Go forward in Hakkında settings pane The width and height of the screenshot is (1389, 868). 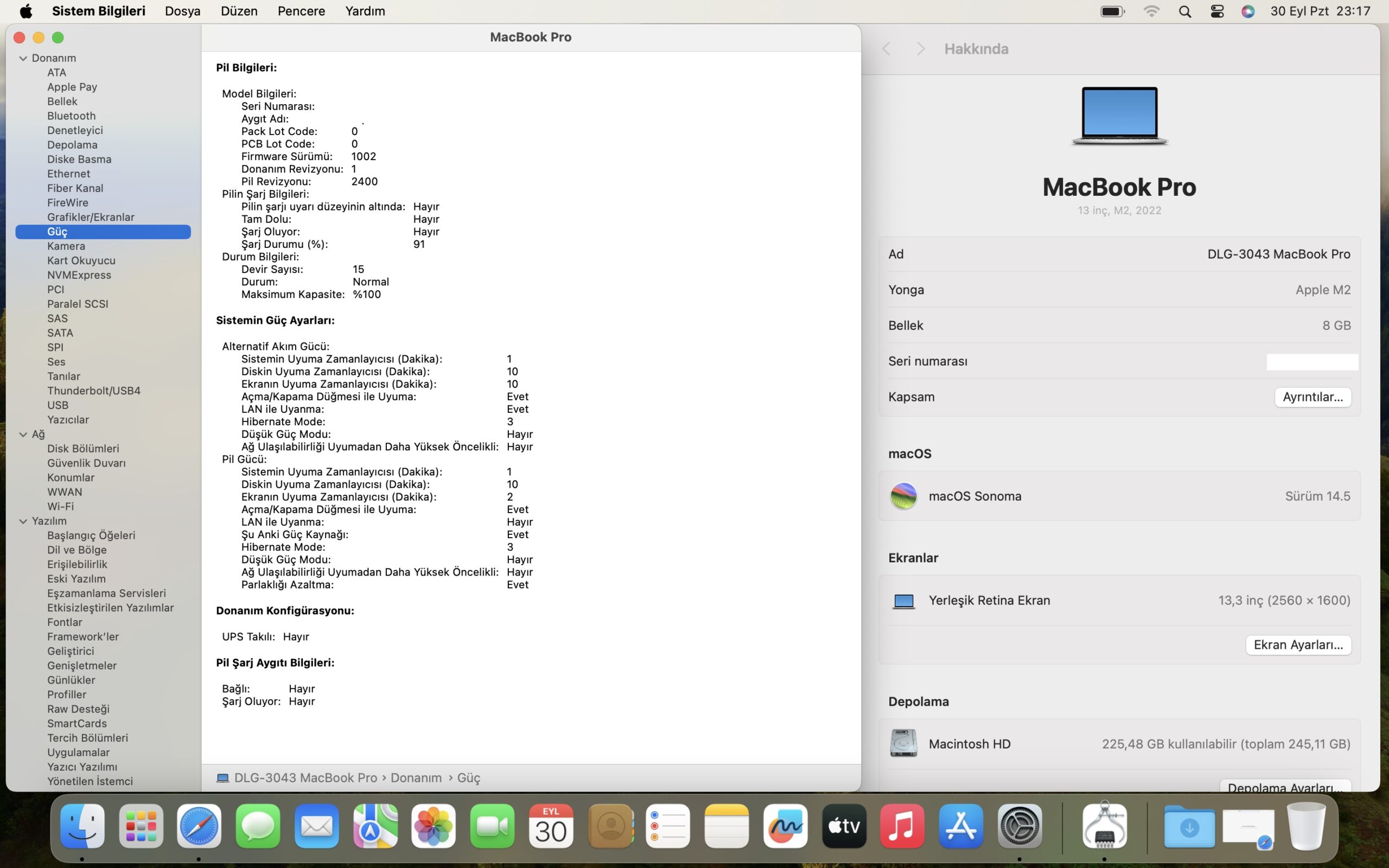pos(921,49)
